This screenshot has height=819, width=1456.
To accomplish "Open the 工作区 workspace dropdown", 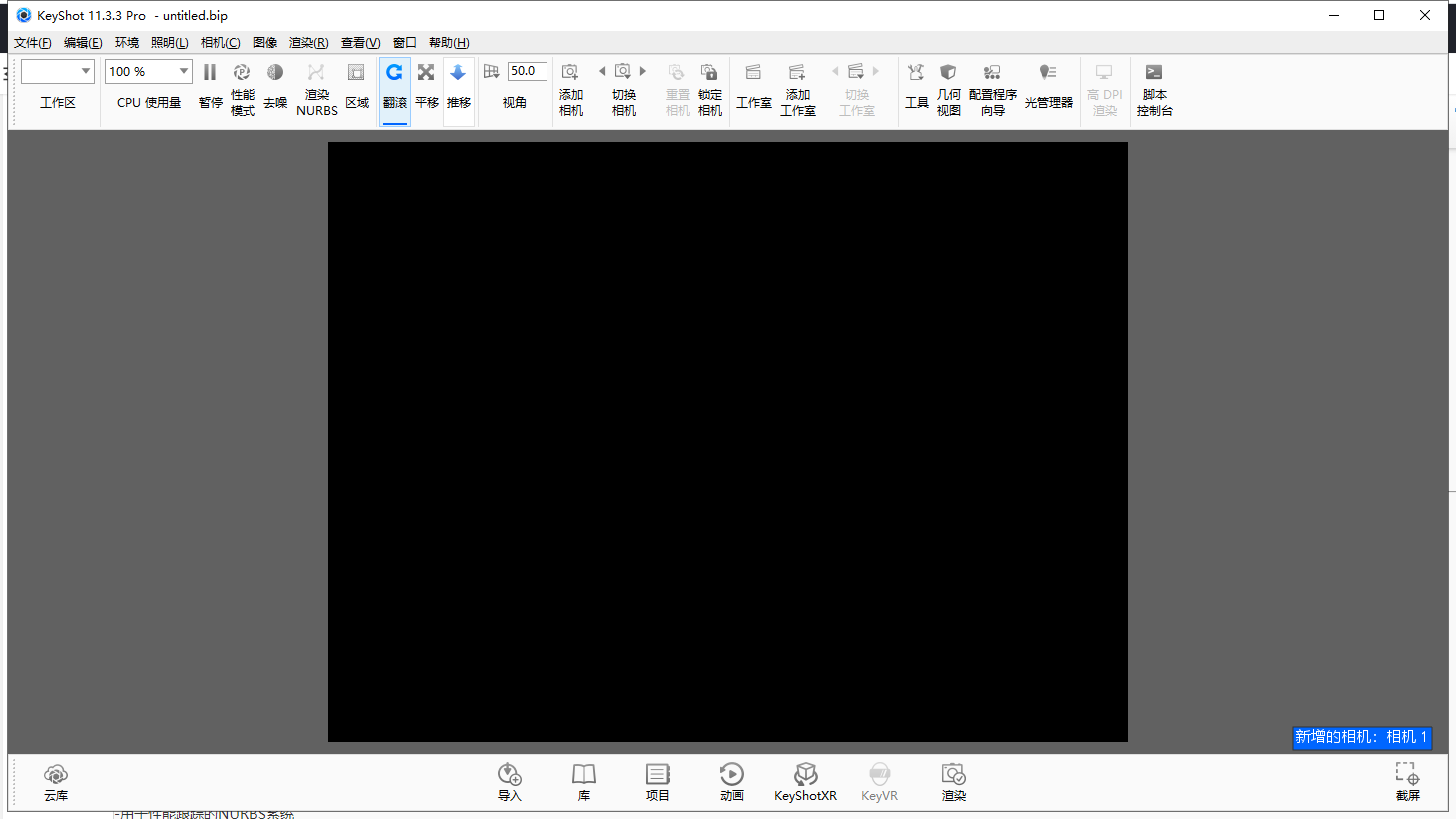I will click(58, 71).
